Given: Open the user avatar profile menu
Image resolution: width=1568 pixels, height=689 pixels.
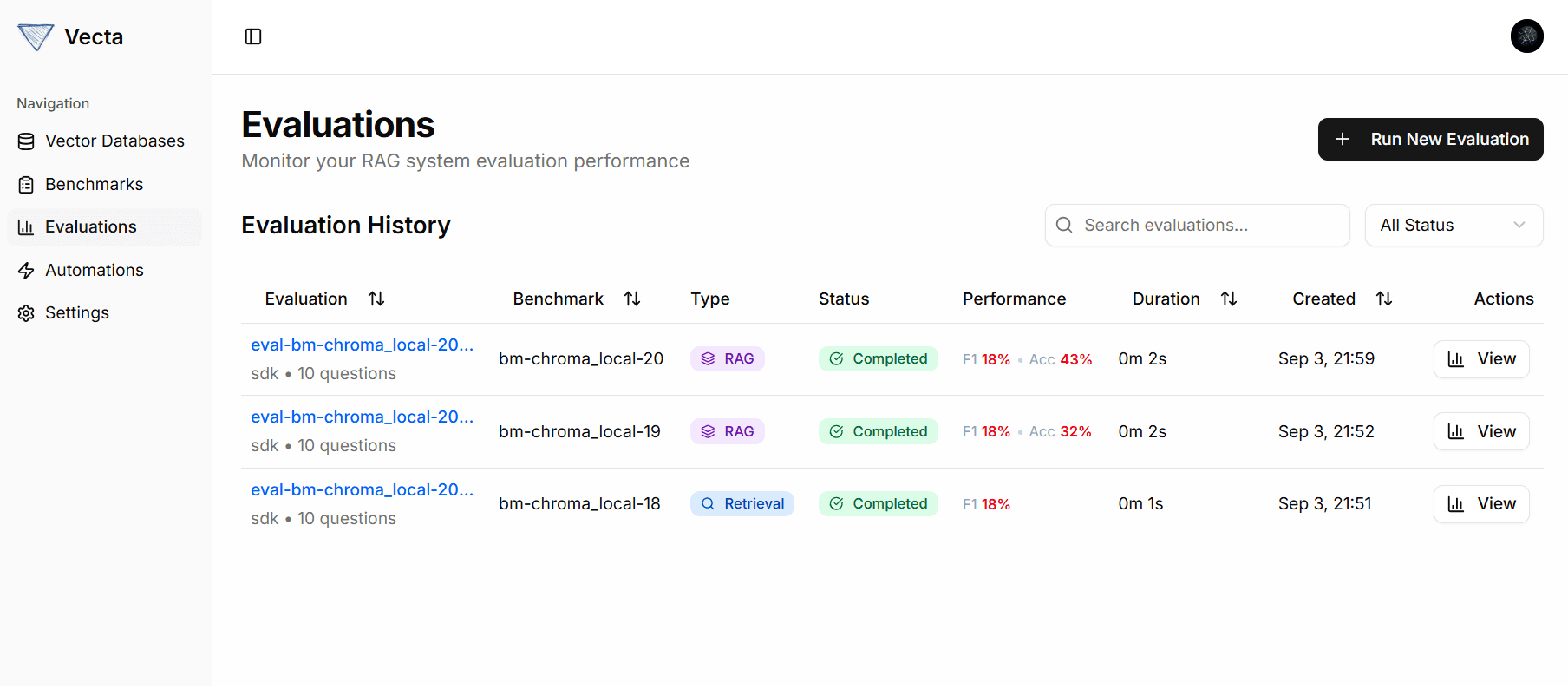Looking at the screenshot, I should click(1526, 36).
